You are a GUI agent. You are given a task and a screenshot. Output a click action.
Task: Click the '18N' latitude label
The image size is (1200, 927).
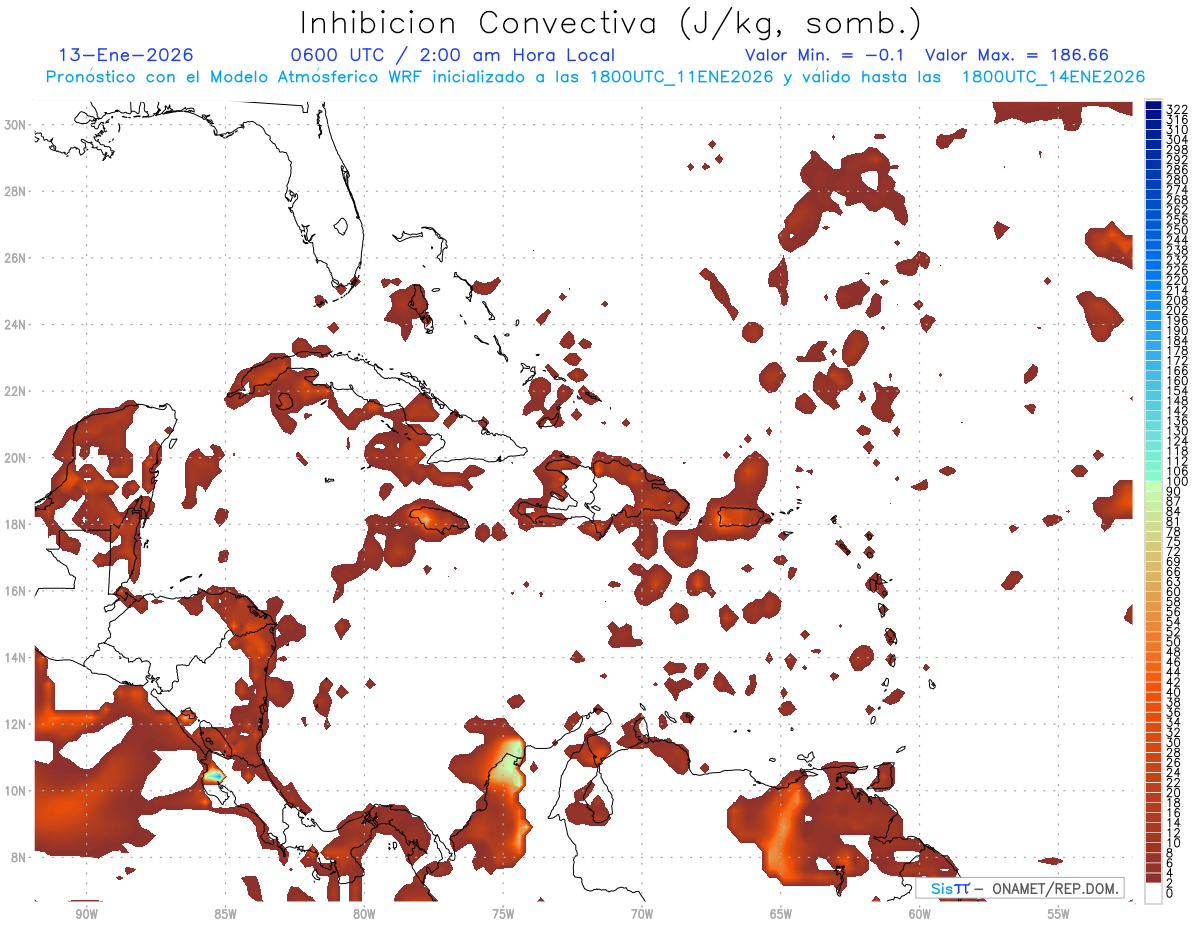coord(16,524)
